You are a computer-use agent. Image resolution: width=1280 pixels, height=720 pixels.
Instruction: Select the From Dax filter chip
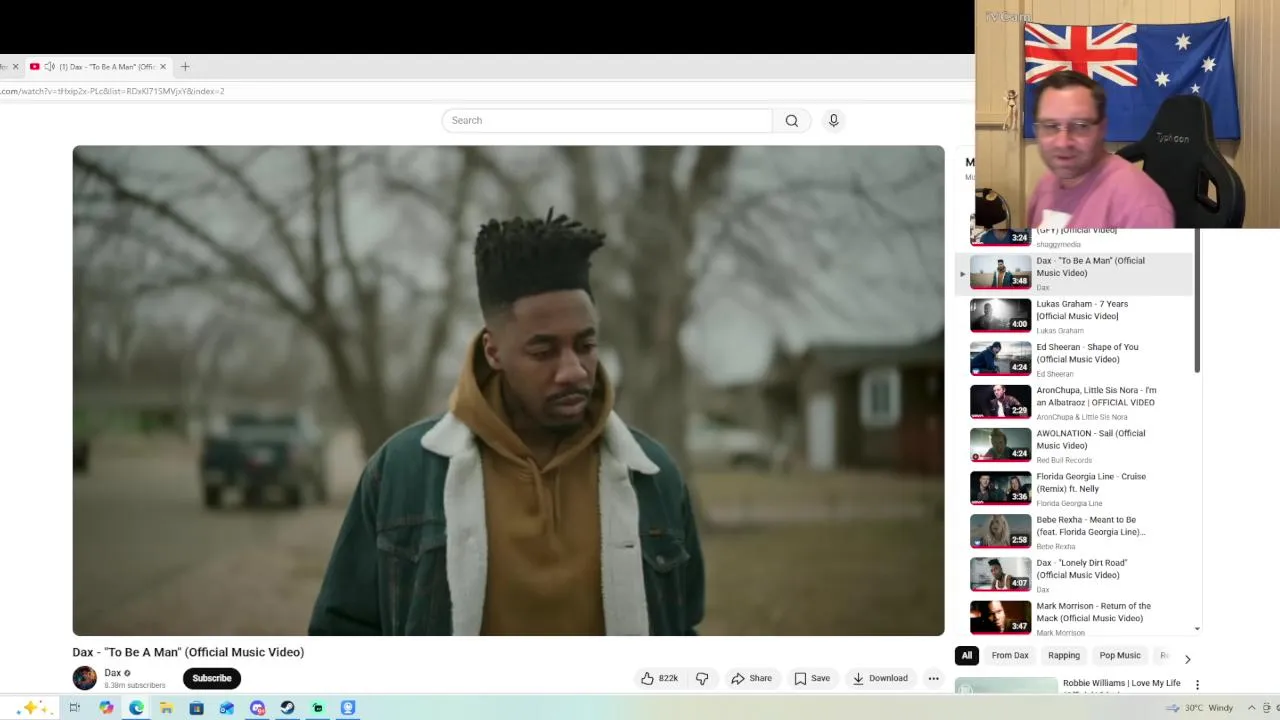pyautogui.click(x=1010, y=656)
